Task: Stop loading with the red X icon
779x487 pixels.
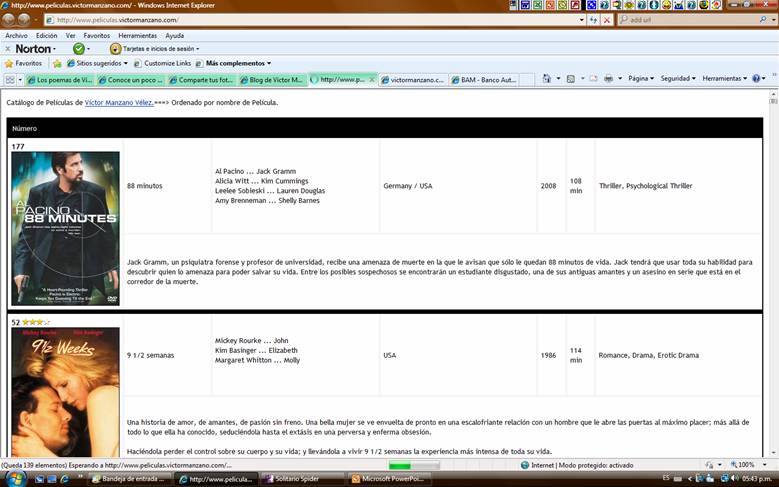Action: coord(607,19)
